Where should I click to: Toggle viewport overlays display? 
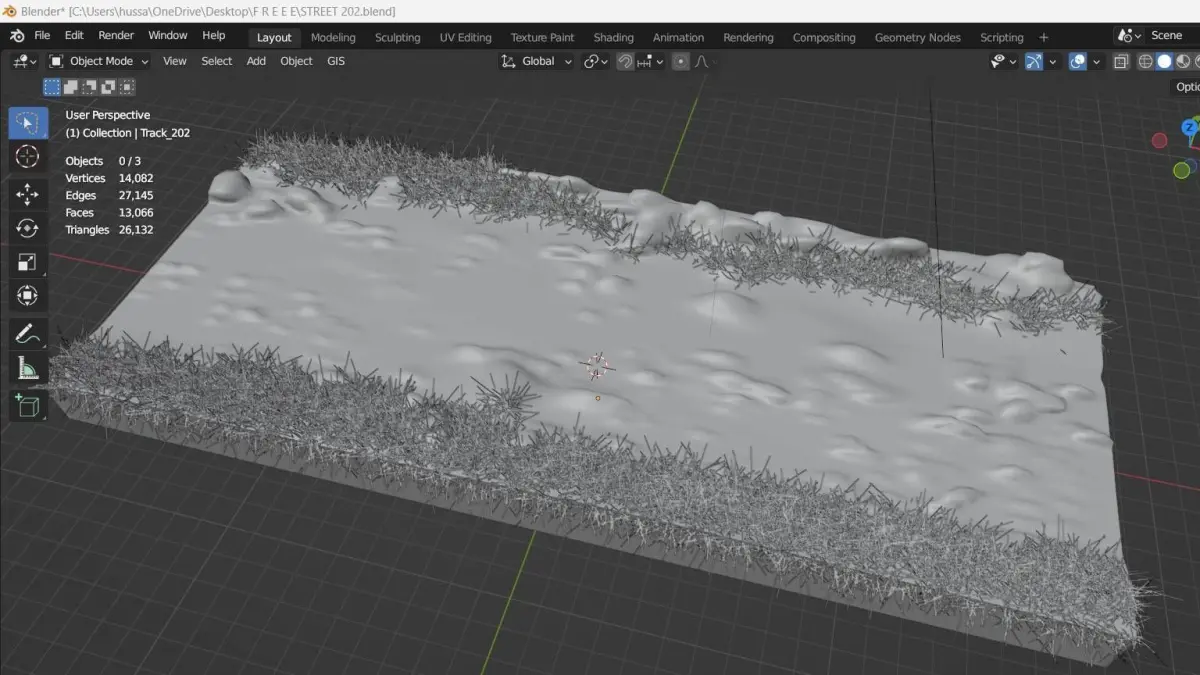coord(1078,62)
